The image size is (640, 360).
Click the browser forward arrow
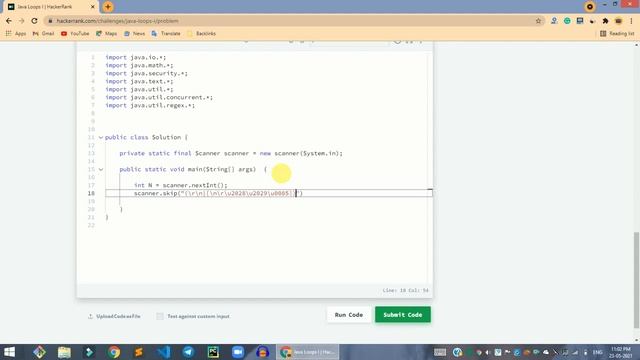22,21
